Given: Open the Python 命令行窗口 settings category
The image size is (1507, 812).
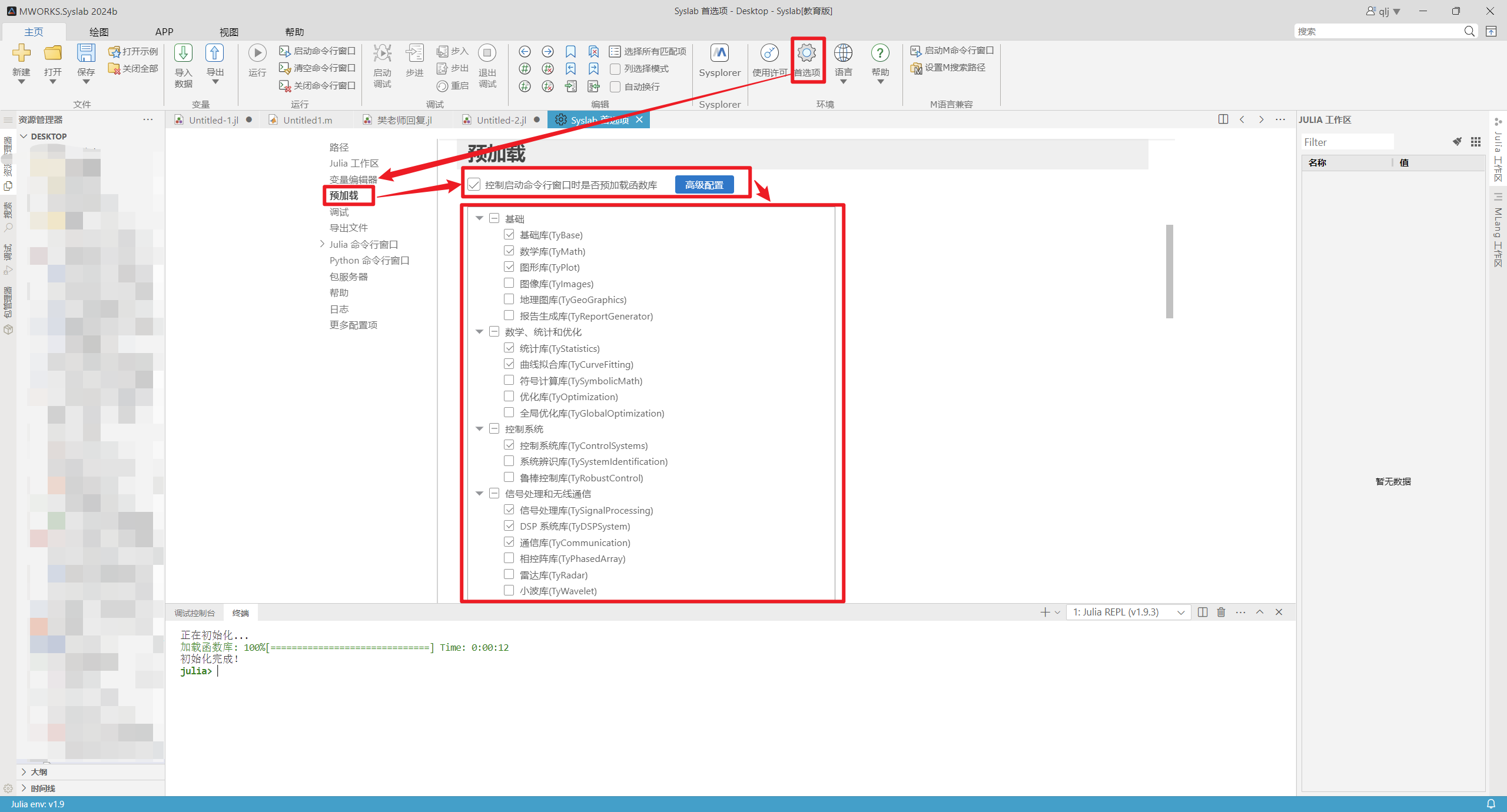Looking at the screenshot, I should (x=369, y=260).
